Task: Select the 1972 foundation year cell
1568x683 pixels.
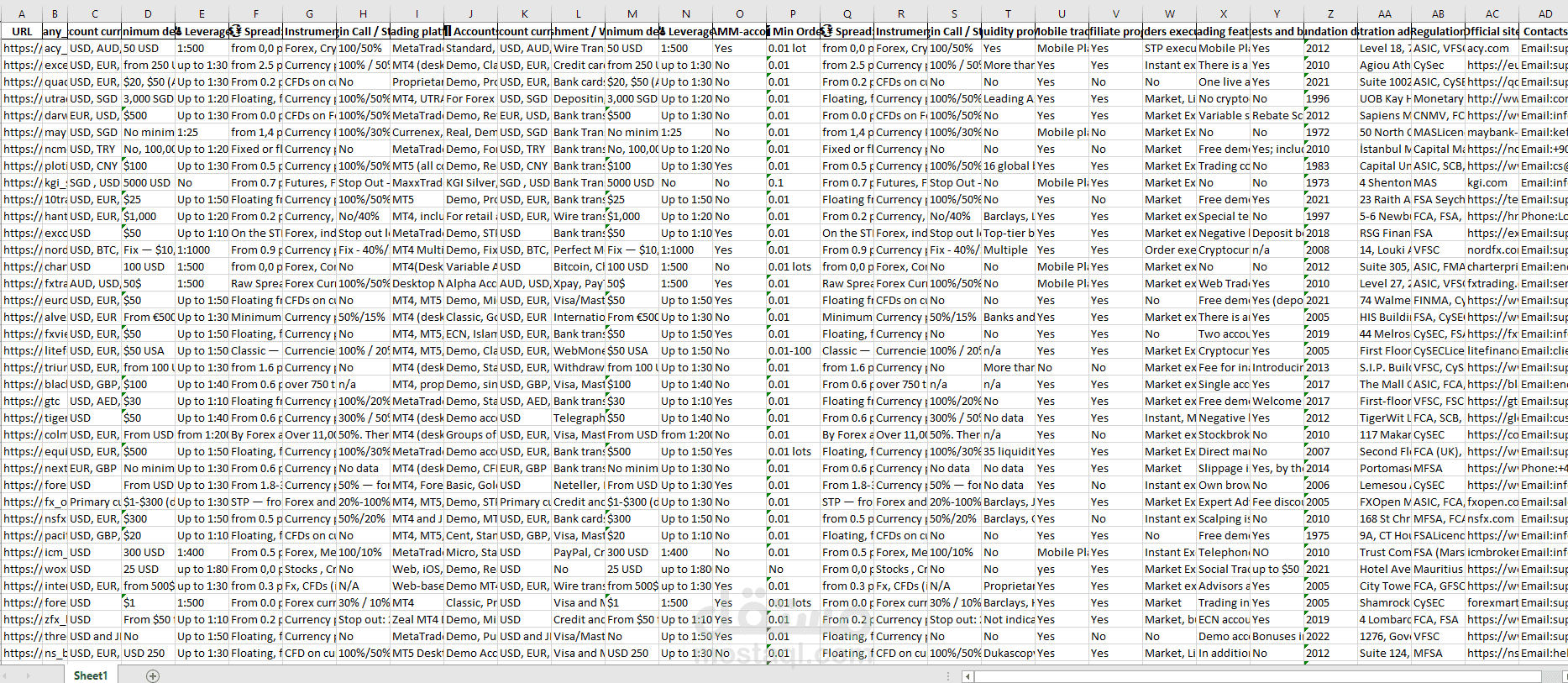Action: click(x=1330, y=132)
